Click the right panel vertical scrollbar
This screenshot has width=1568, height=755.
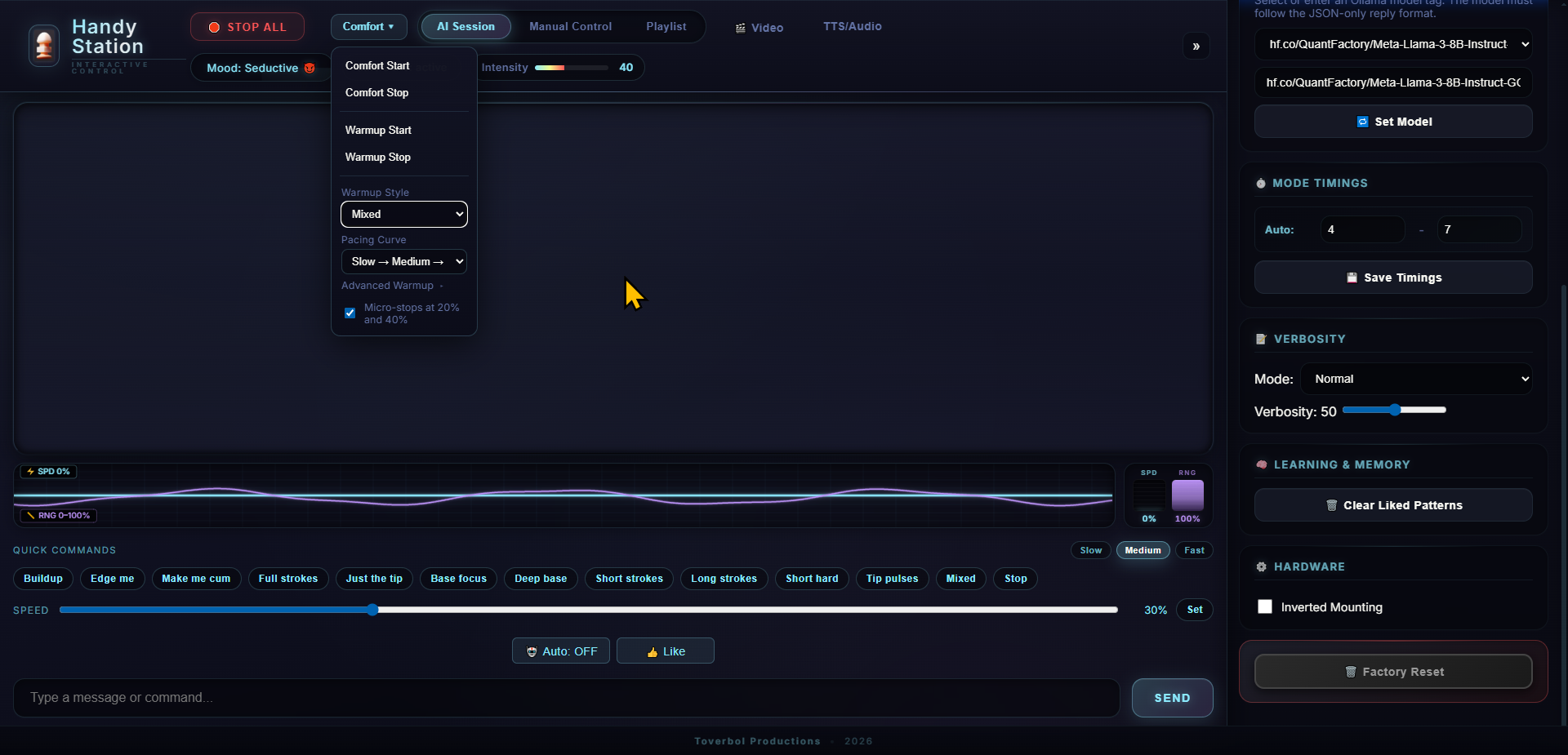(1564, 504)
